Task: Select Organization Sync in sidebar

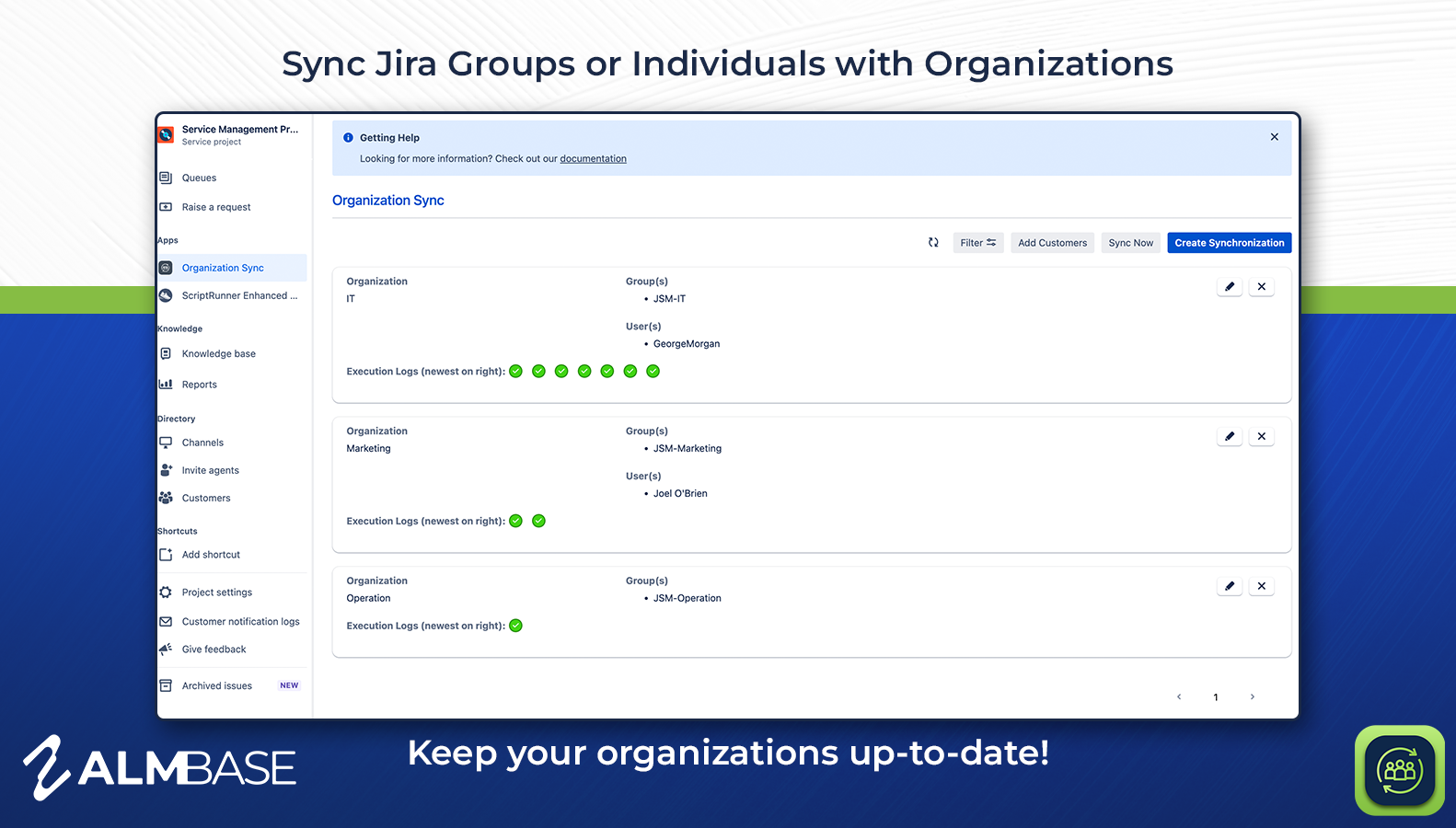Action: [232, 268]
